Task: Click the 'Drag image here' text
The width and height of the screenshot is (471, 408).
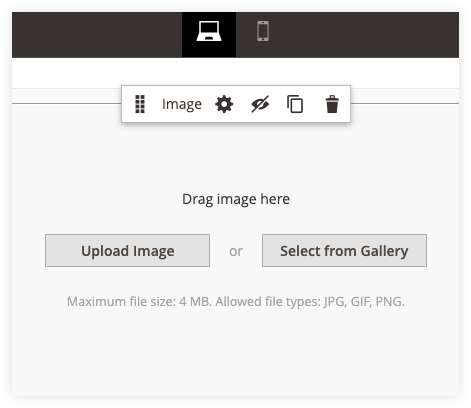Action: pyautogui.click(x=236, y=199)
